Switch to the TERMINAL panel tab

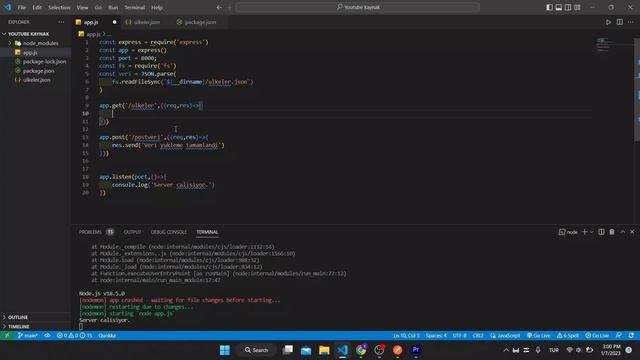coord(207,232)
